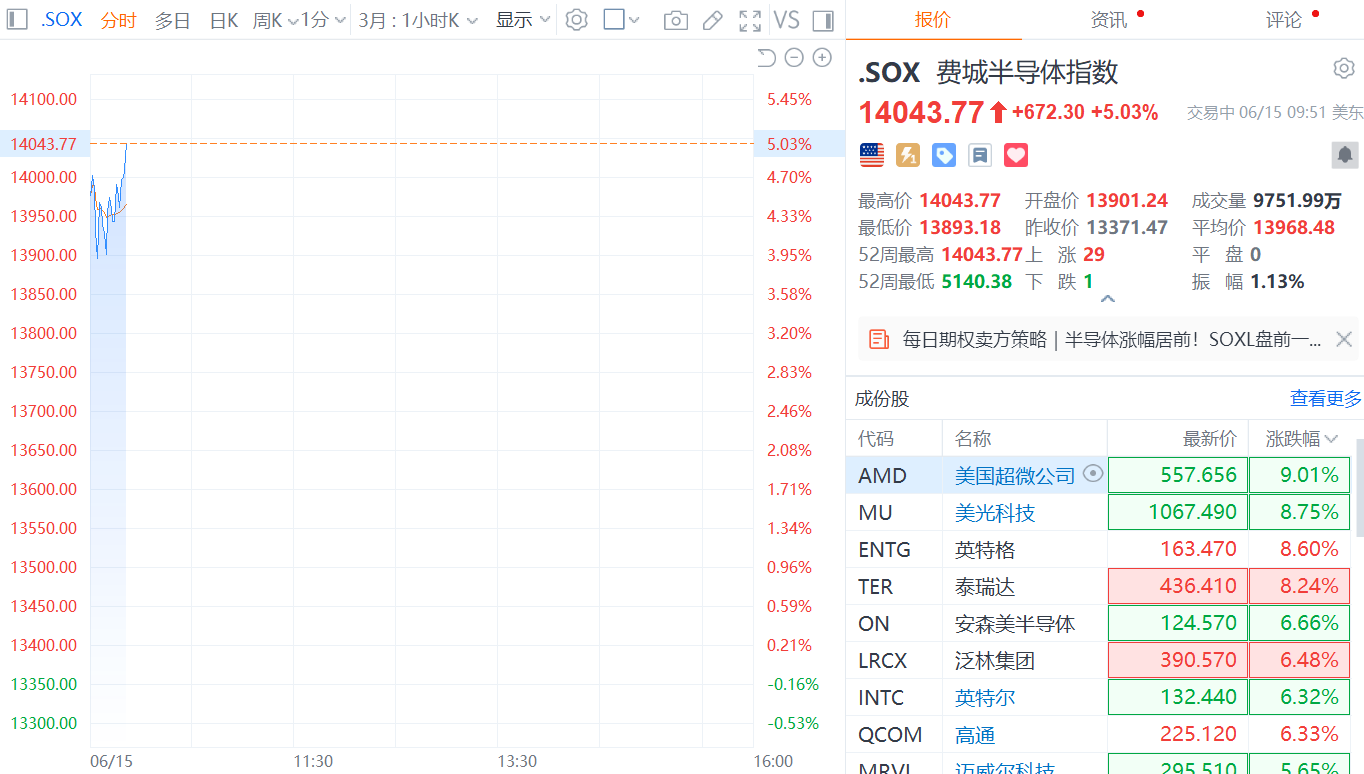Click the orange news document icon
Viewport: 1364px width, 774px height.
[879, 339]
